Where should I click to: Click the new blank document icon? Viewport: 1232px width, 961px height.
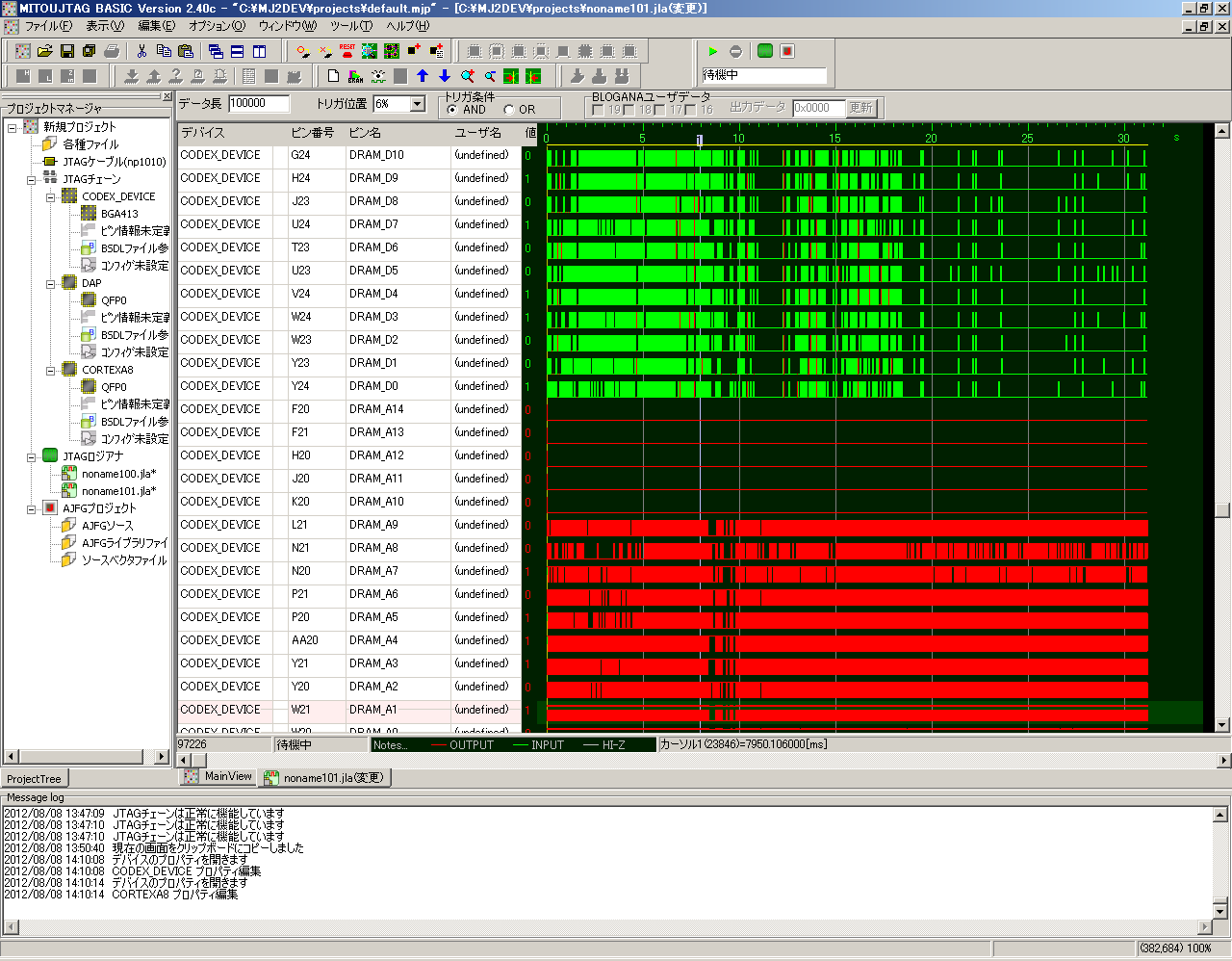click(334, 76)
